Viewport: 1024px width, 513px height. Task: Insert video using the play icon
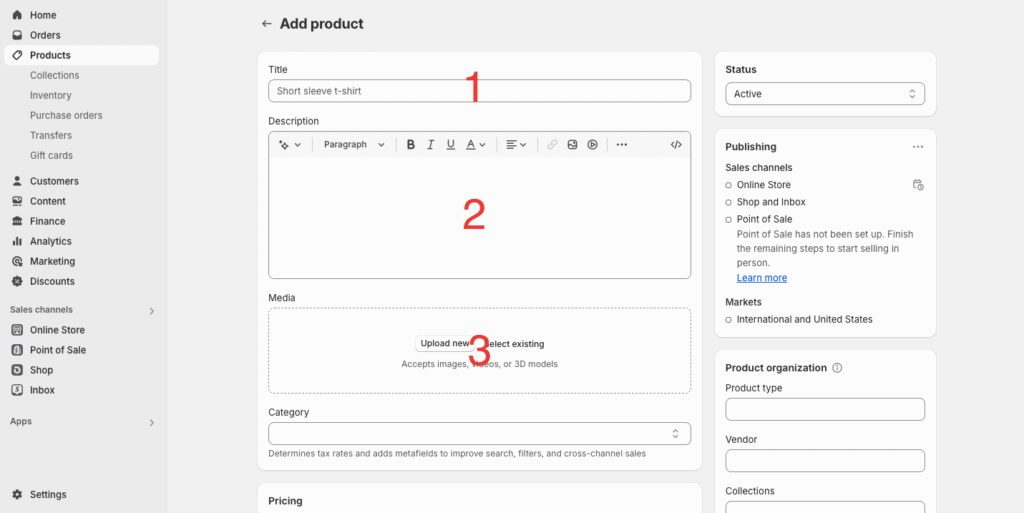click(592, 145)
